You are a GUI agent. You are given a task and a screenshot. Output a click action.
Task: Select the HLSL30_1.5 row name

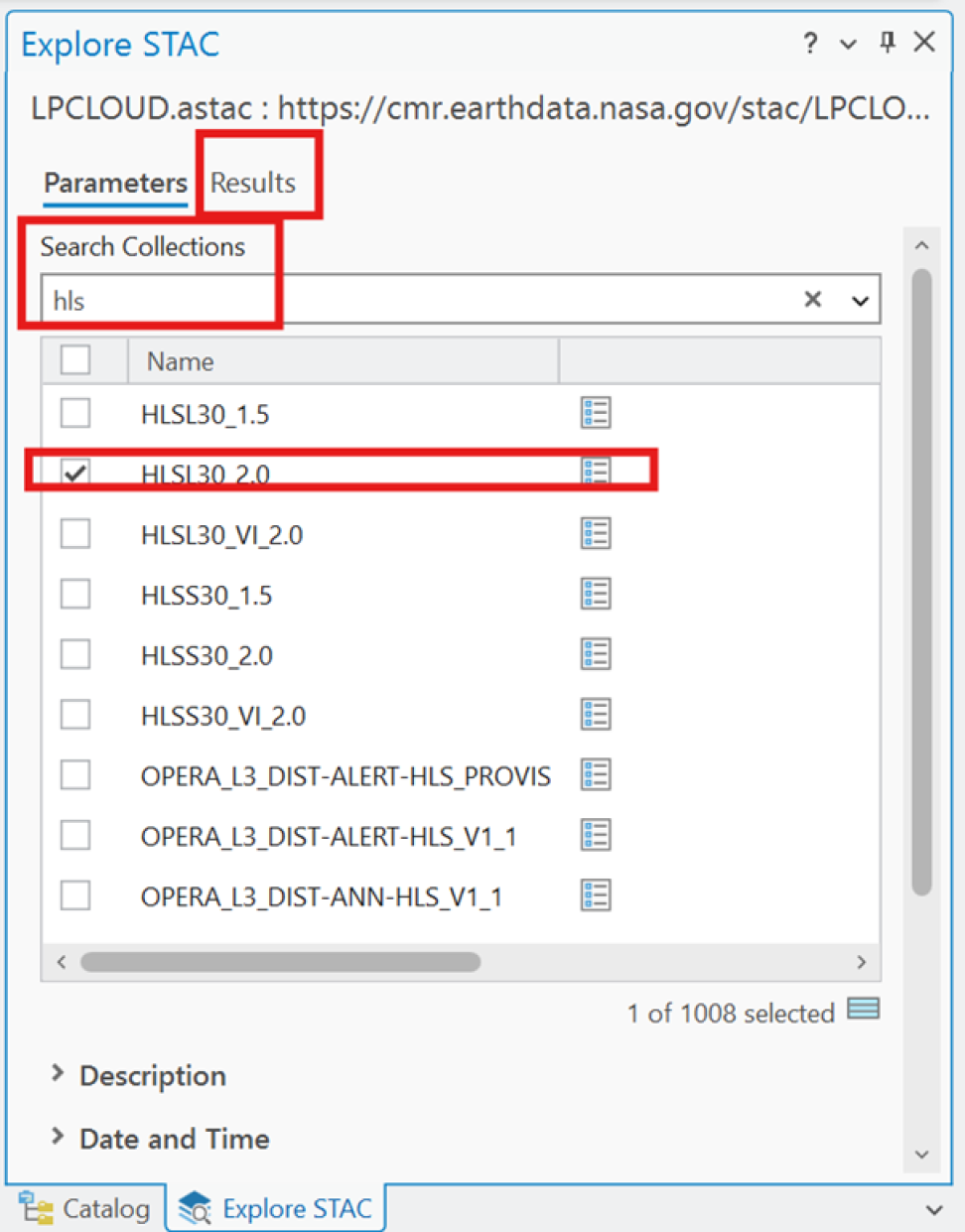click(206, 414)
